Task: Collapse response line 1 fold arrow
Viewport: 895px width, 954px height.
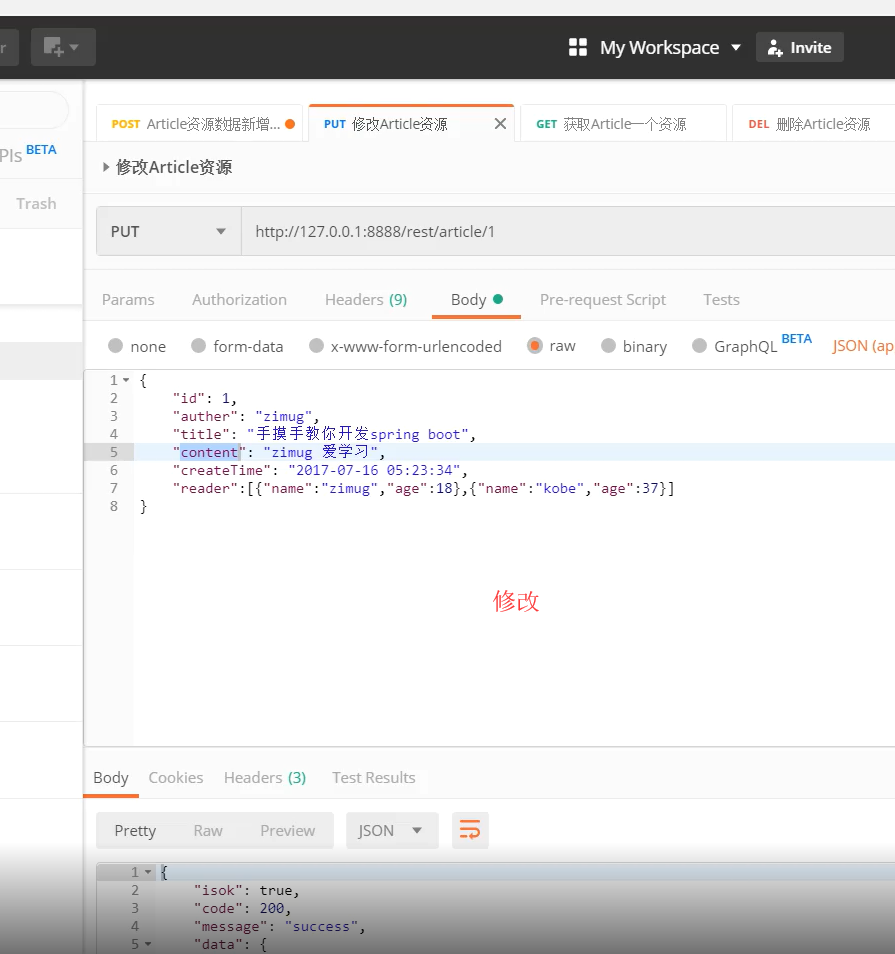Action: (148, 872)
